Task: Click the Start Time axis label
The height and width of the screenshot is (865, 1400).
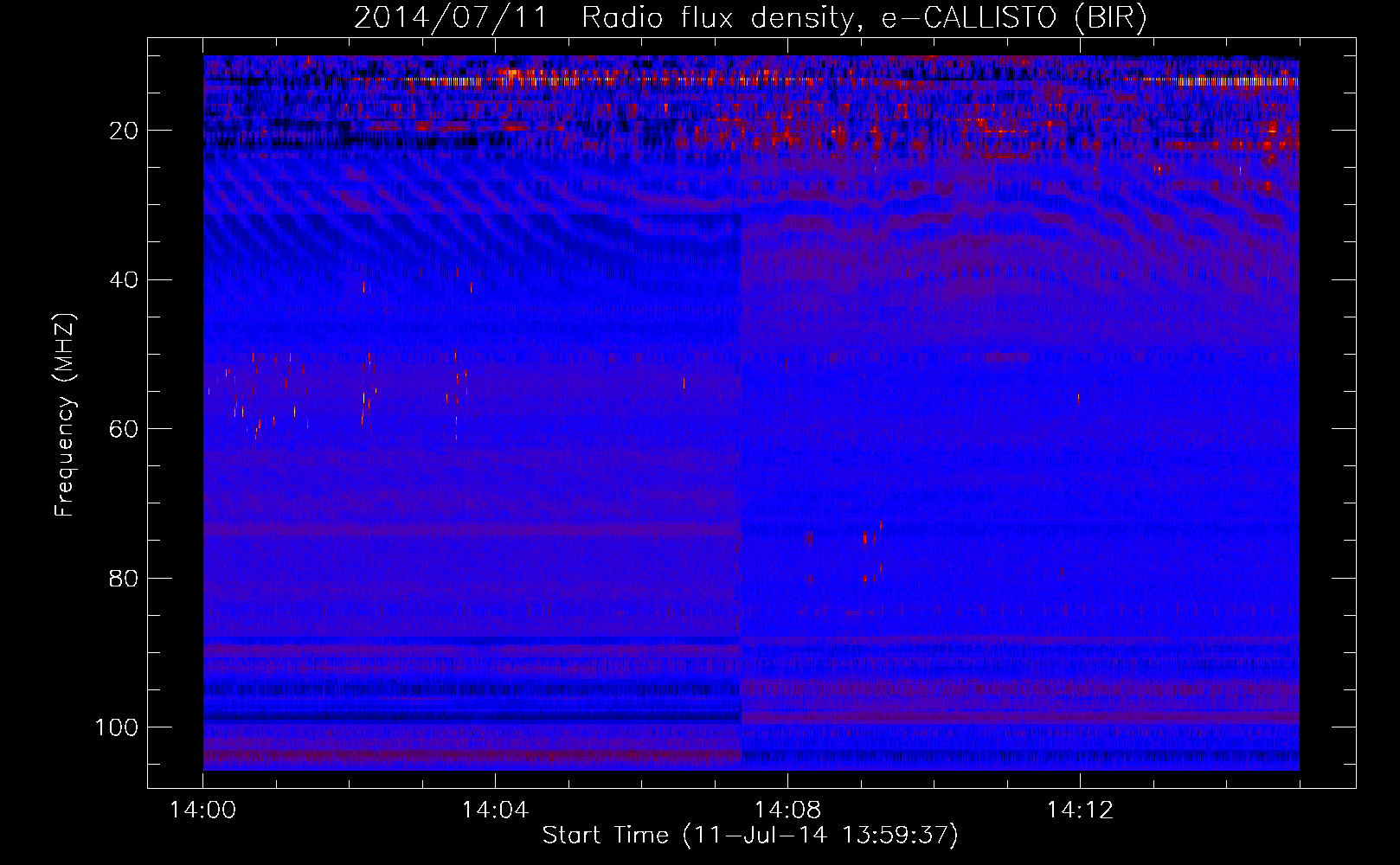Action: click(x=750, y=836)
